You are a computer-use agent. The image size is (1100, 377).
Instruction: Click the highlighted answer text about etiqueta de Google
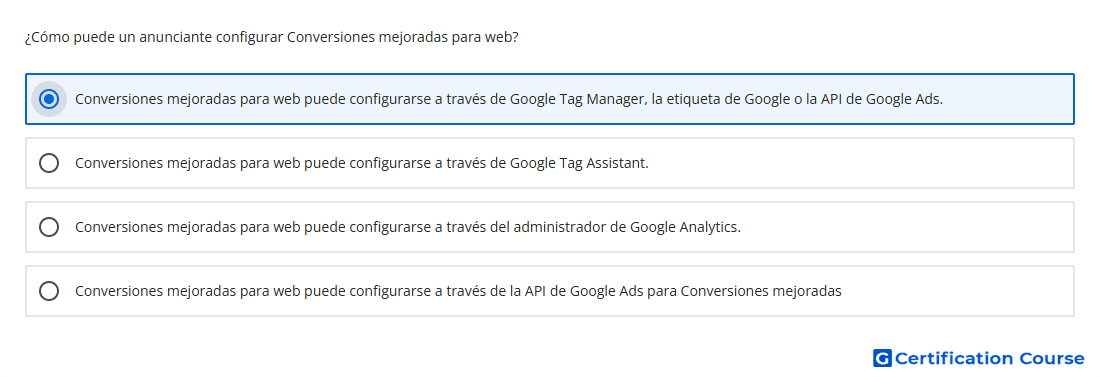[509, 99]
